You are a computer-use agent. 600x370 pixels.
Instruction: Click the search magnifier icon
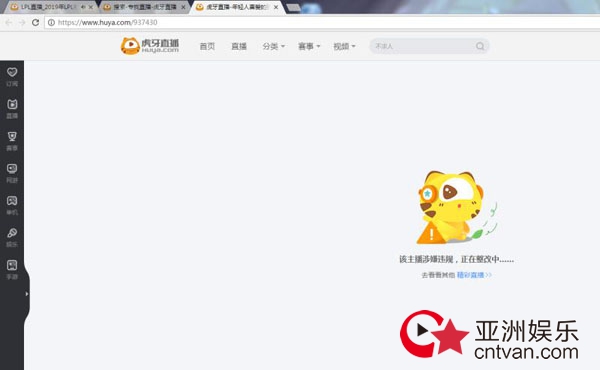(480, 46)
